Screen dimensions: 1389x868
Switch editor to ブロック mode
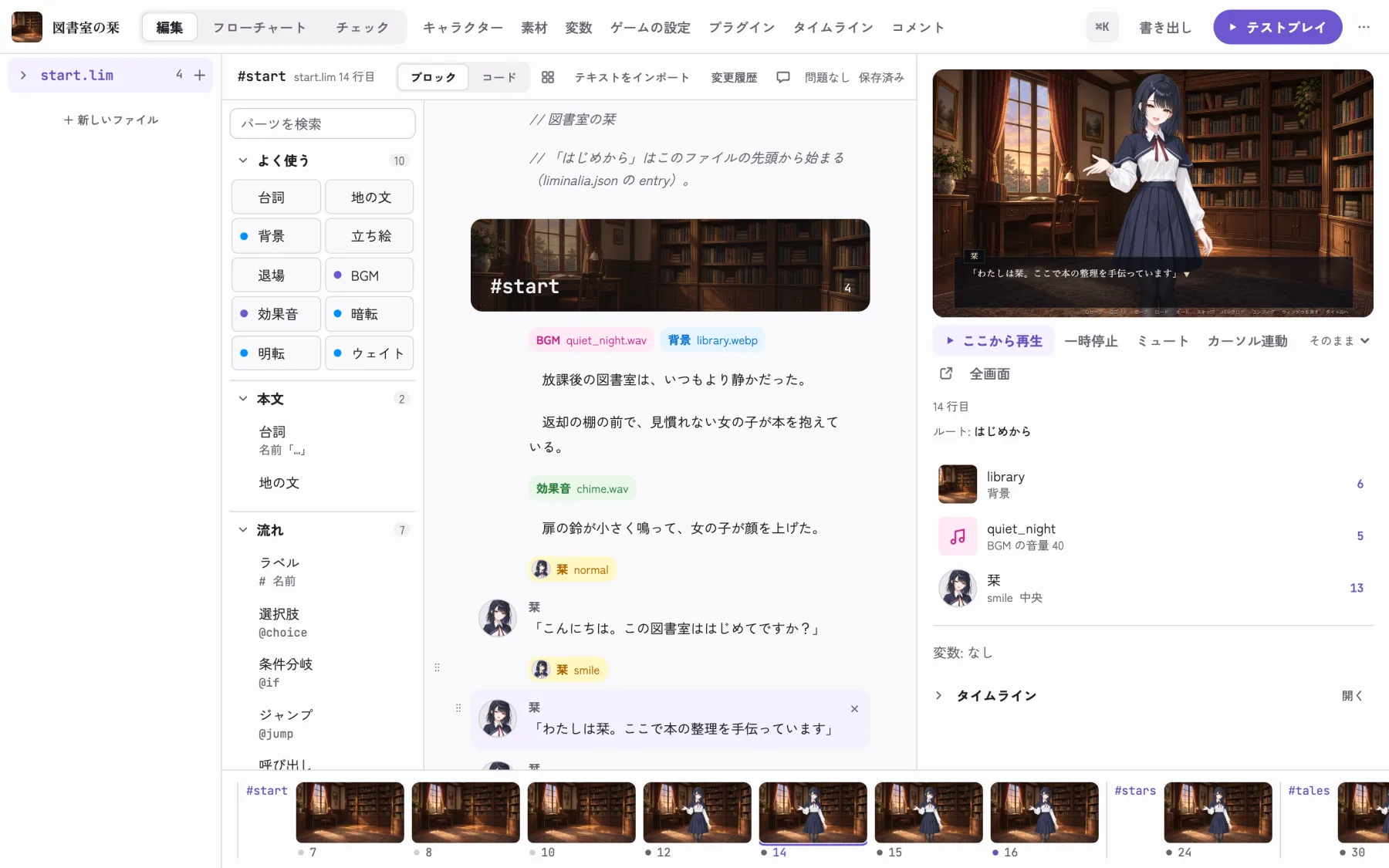[433, 77]
